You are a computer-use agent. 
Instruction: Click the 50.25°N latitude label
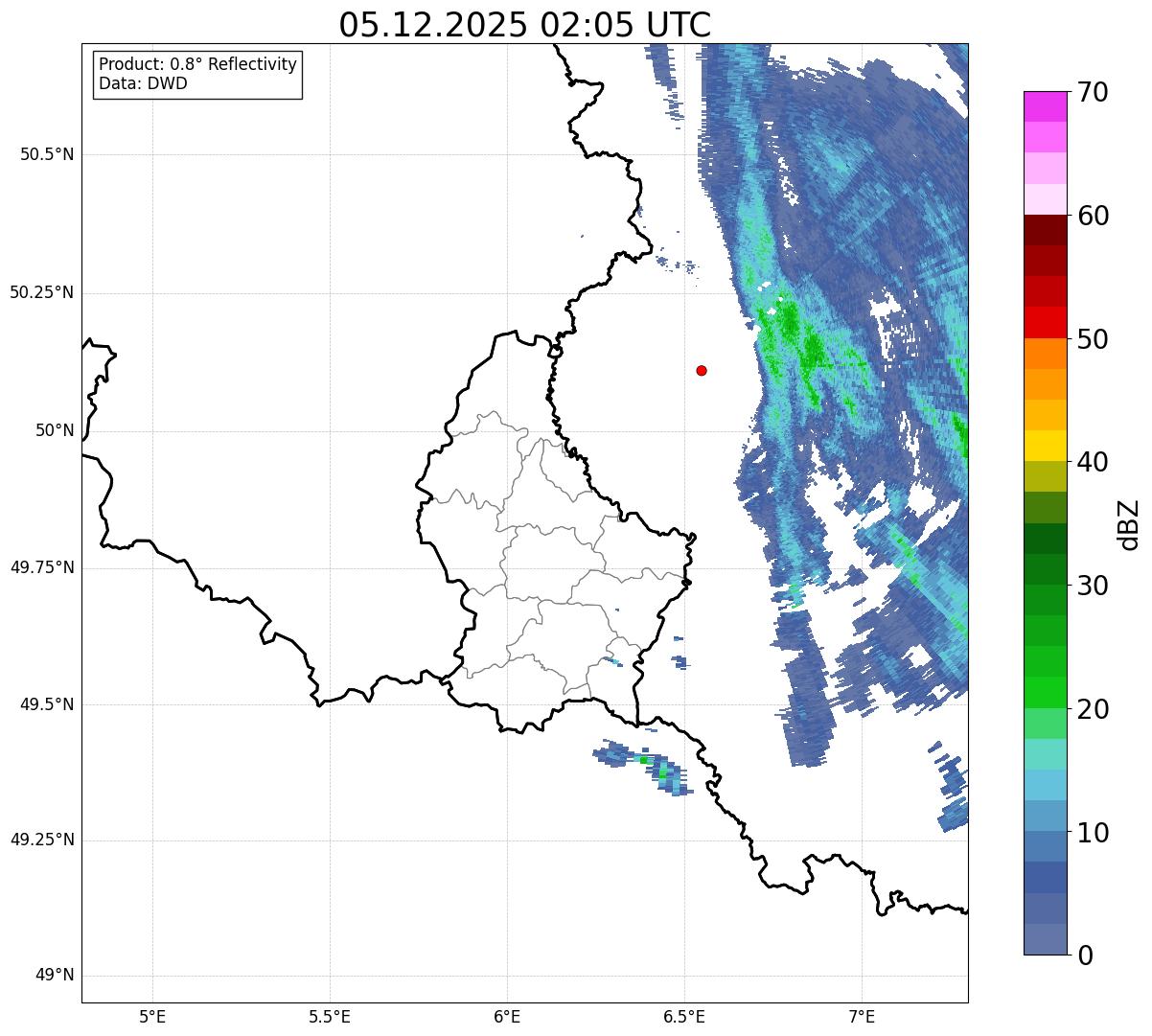(x=41, y=292)
